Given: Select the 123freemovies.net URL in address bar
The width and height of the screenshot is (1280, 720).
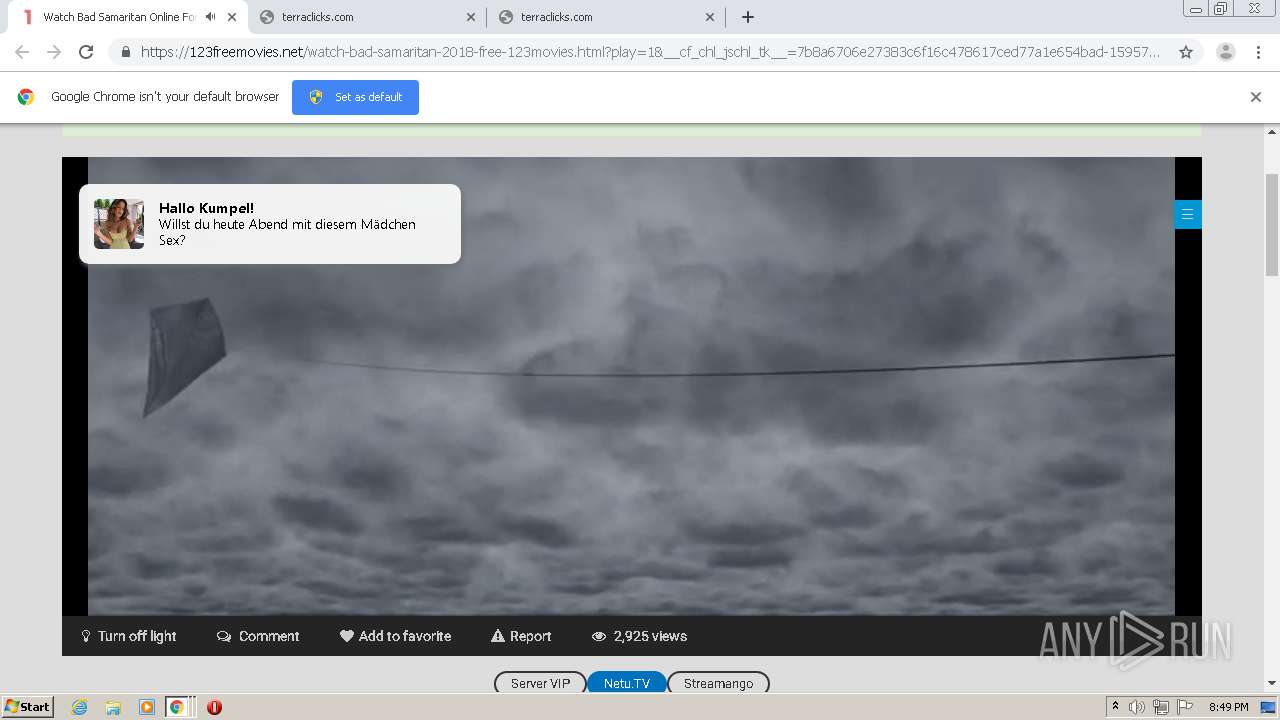Looking at the screenshot, I should coord(650,52).
